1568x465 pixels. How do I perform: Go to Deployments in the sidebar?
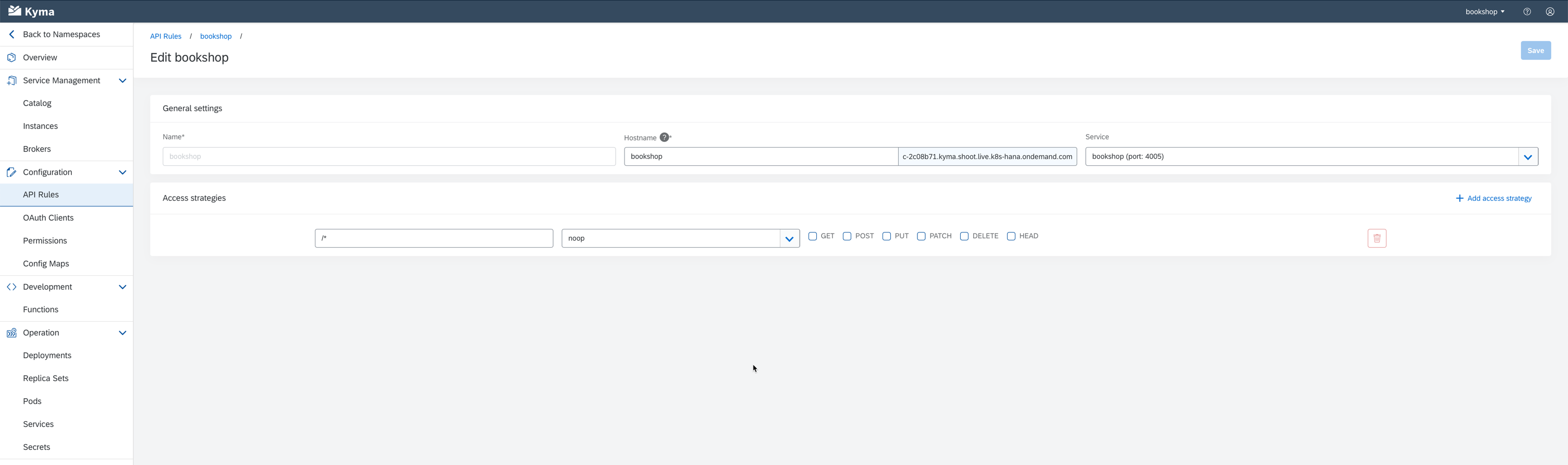point(47,356)
